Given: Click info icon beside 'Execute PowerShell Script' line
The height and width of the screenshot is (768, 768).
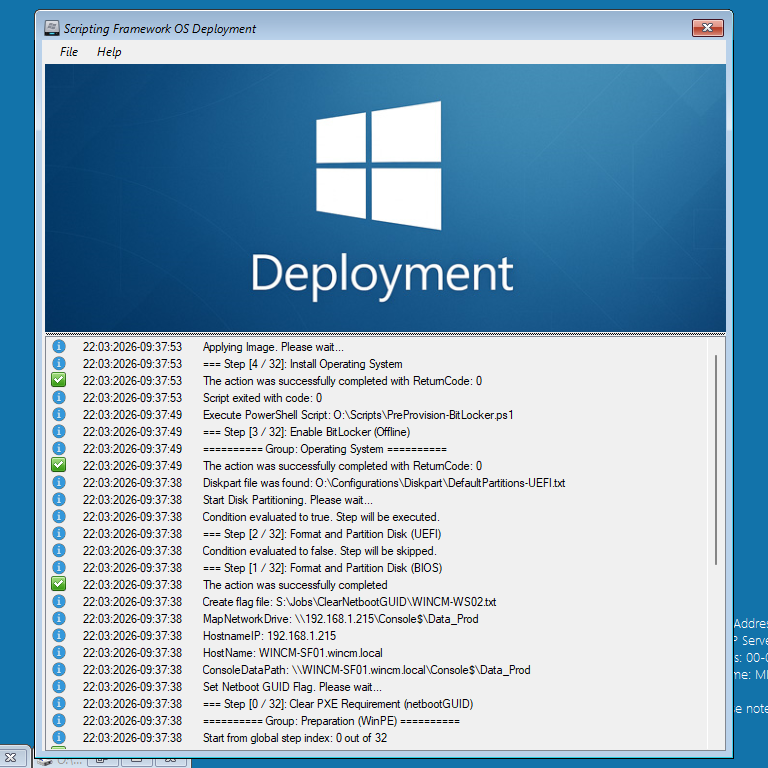Looking at the screenshot, I should coord(58,415).
